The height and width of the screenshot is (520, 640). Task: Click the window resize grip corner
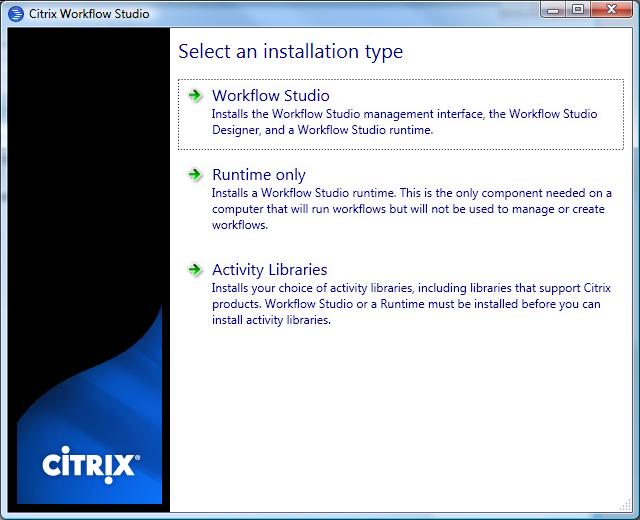point(626,506)
